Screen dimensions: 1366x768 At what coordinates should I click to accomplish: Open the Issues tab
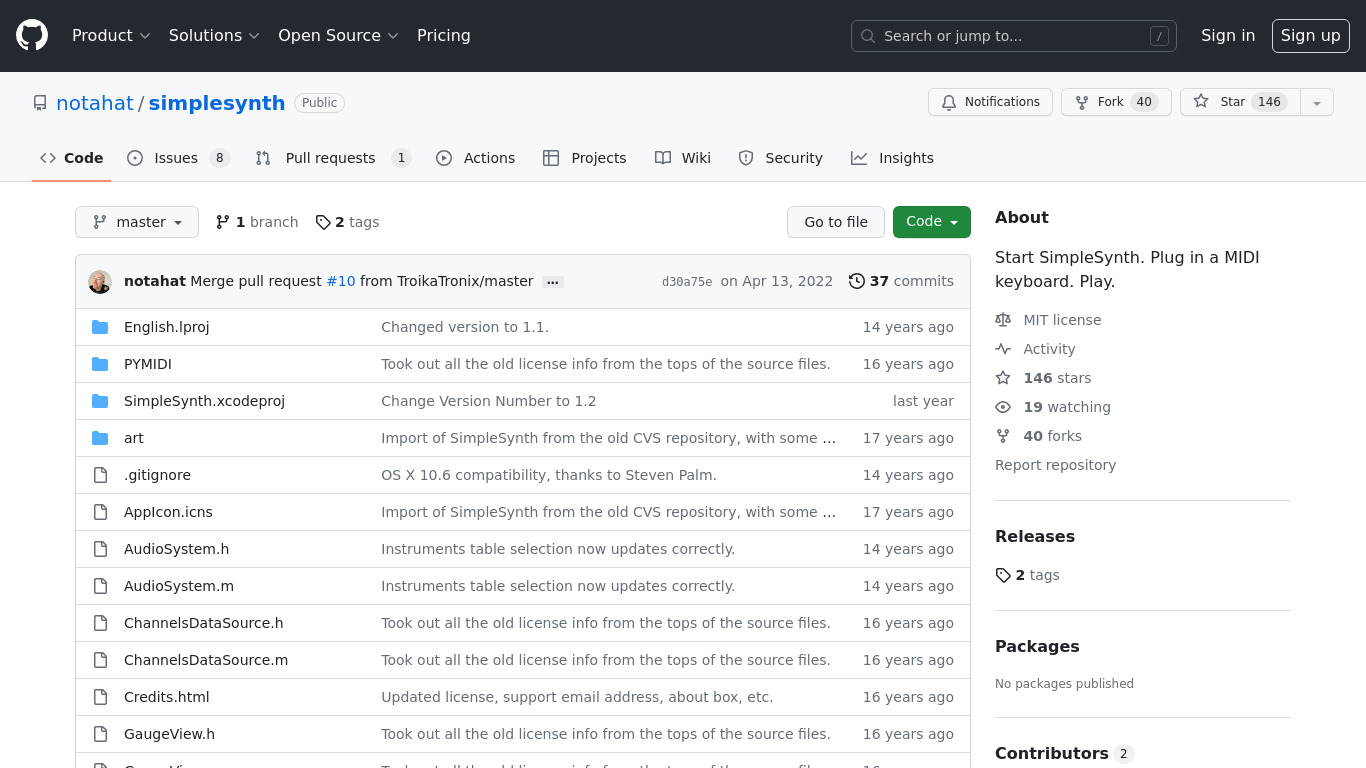(178, 158)
